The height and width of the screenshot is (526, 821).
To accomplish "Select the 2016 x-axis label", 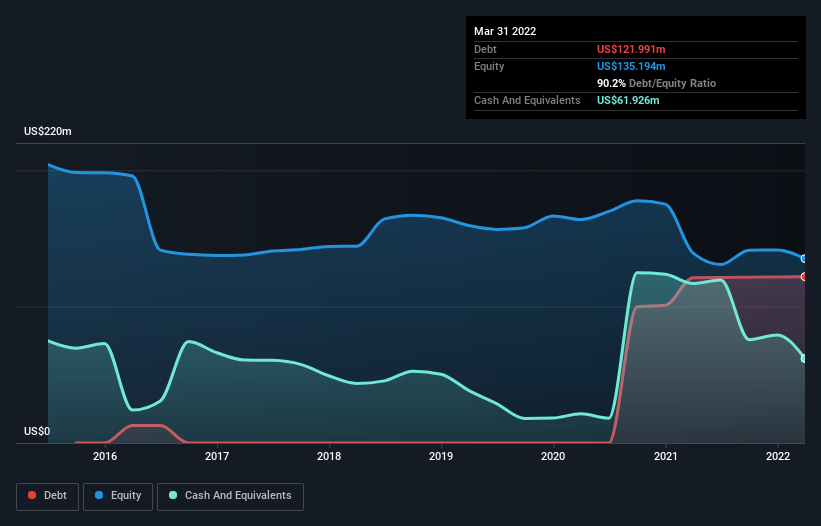I will tap(105, 456).
